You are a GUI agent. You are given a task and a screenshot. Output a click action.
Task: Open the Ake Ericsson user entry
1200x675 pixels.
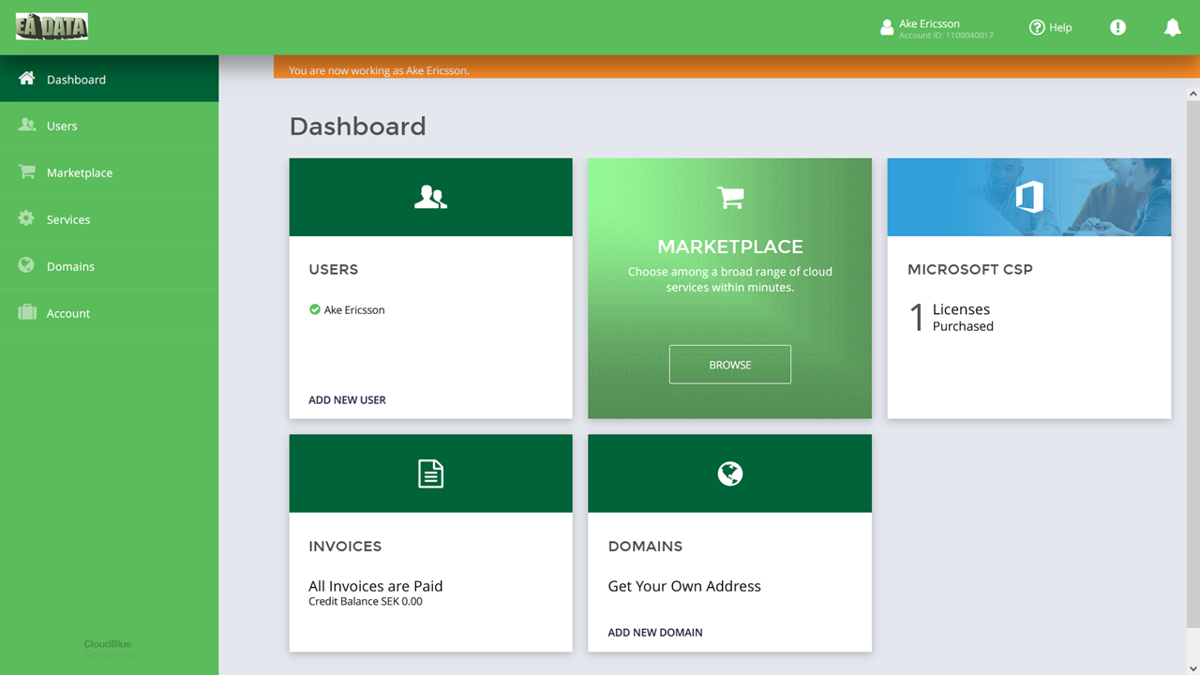(x=354, y=310)
